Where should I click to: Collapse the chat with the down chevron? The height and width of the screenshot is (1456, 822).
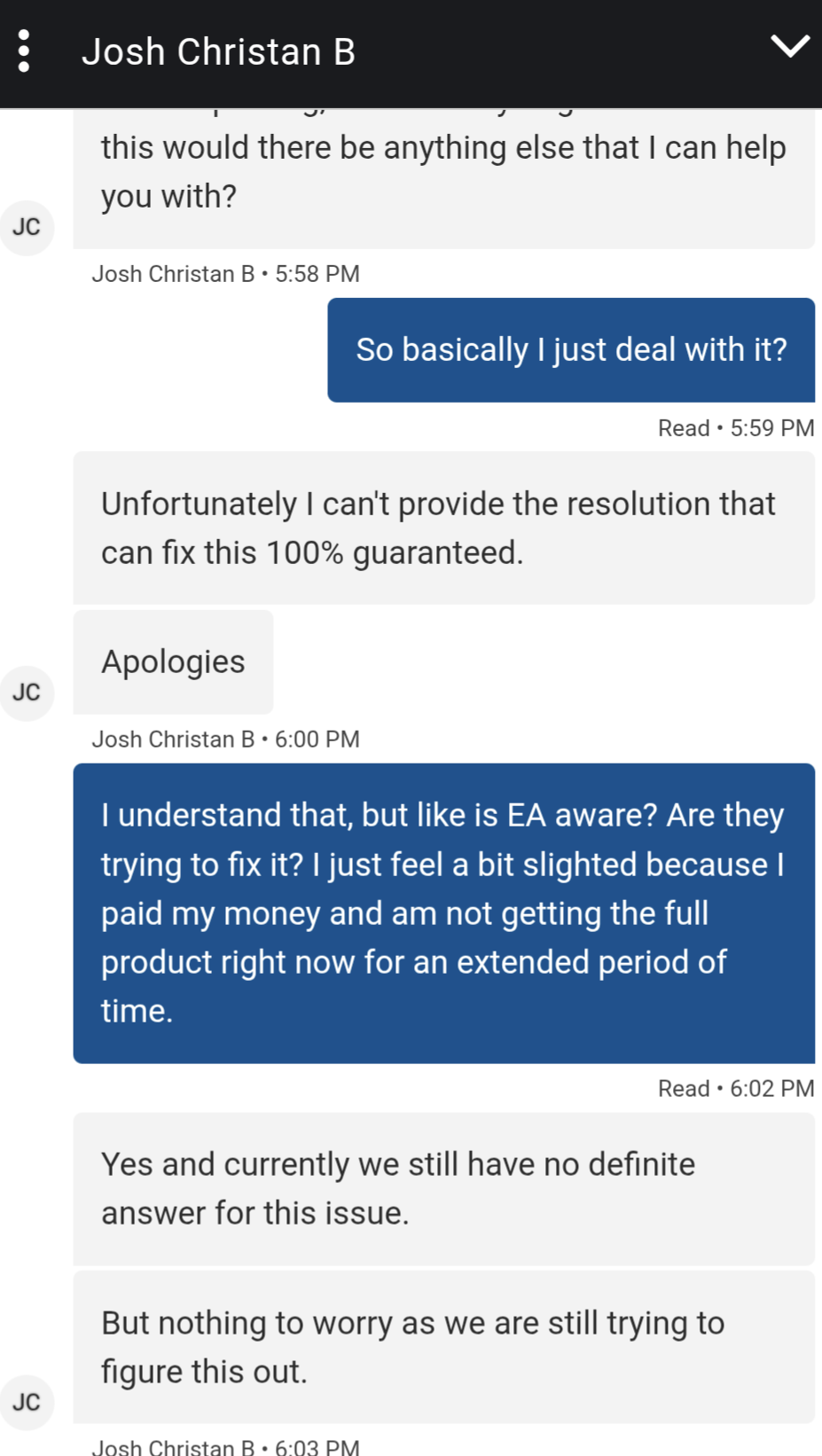(x=789, y=45)
